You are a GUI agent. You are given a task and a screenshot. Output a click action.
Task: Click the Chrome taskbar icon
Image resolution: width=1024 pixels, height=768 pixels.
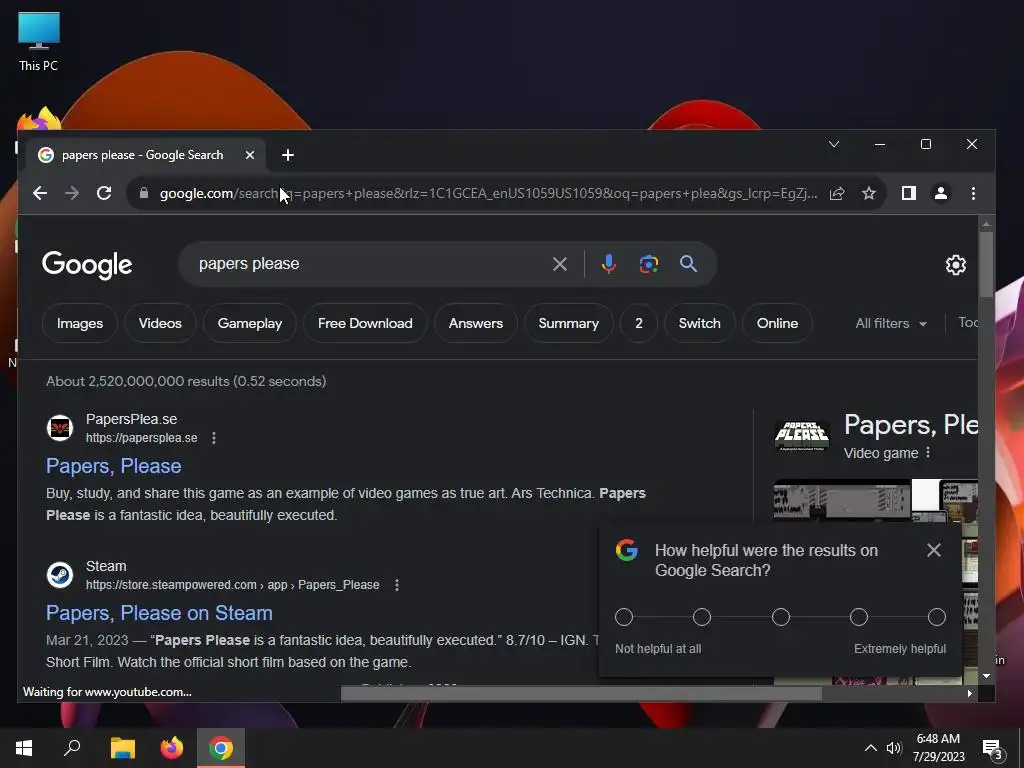221,748
